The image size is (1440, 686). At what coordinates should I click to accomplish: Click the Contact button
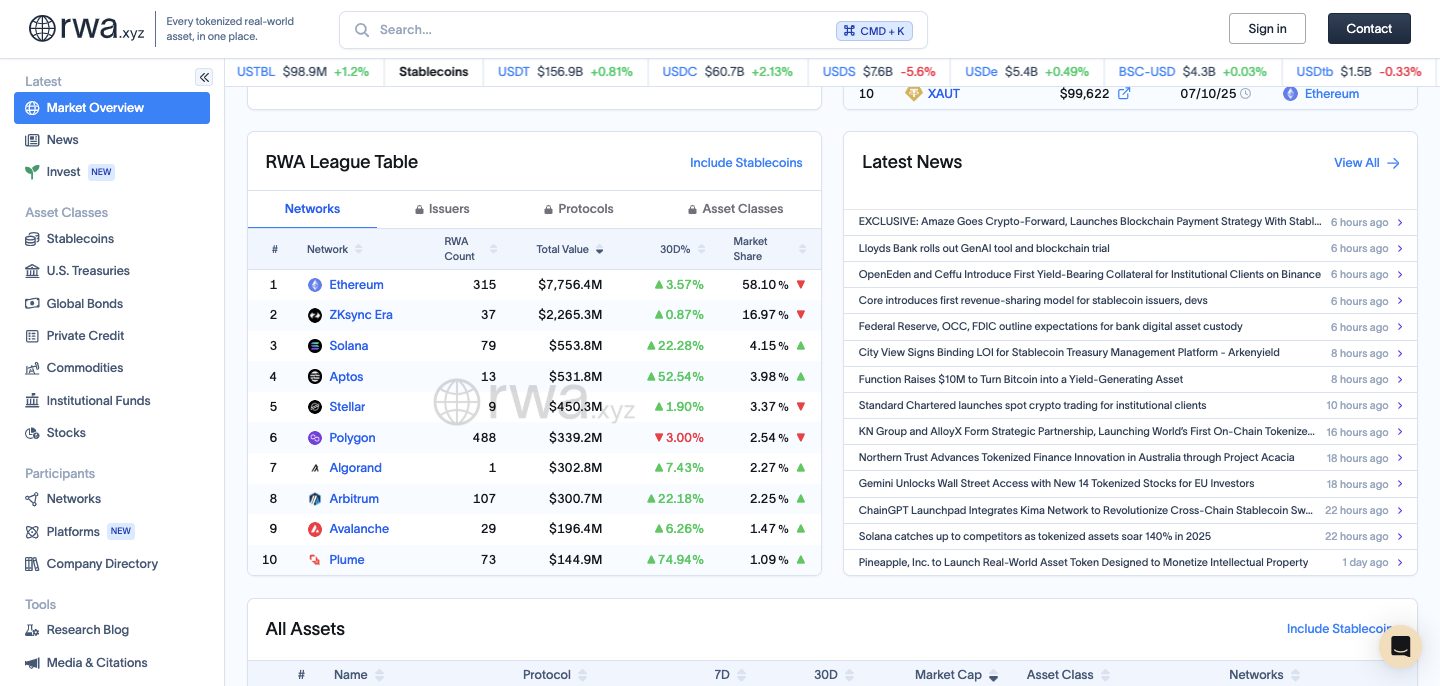(x=1369, y=29)
